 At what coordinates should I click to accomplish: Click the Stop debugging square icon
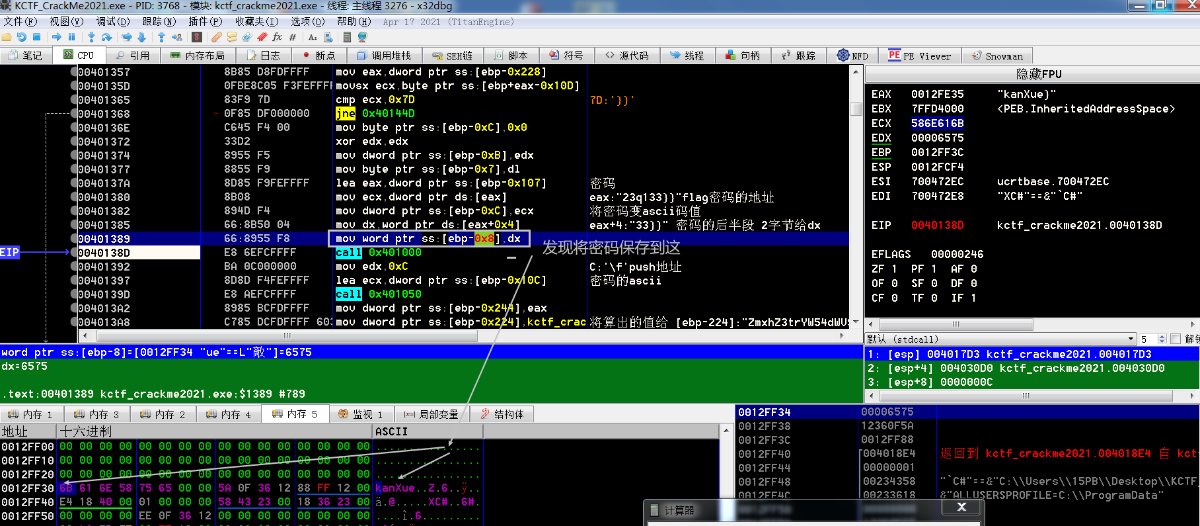[x=36, y=37]
